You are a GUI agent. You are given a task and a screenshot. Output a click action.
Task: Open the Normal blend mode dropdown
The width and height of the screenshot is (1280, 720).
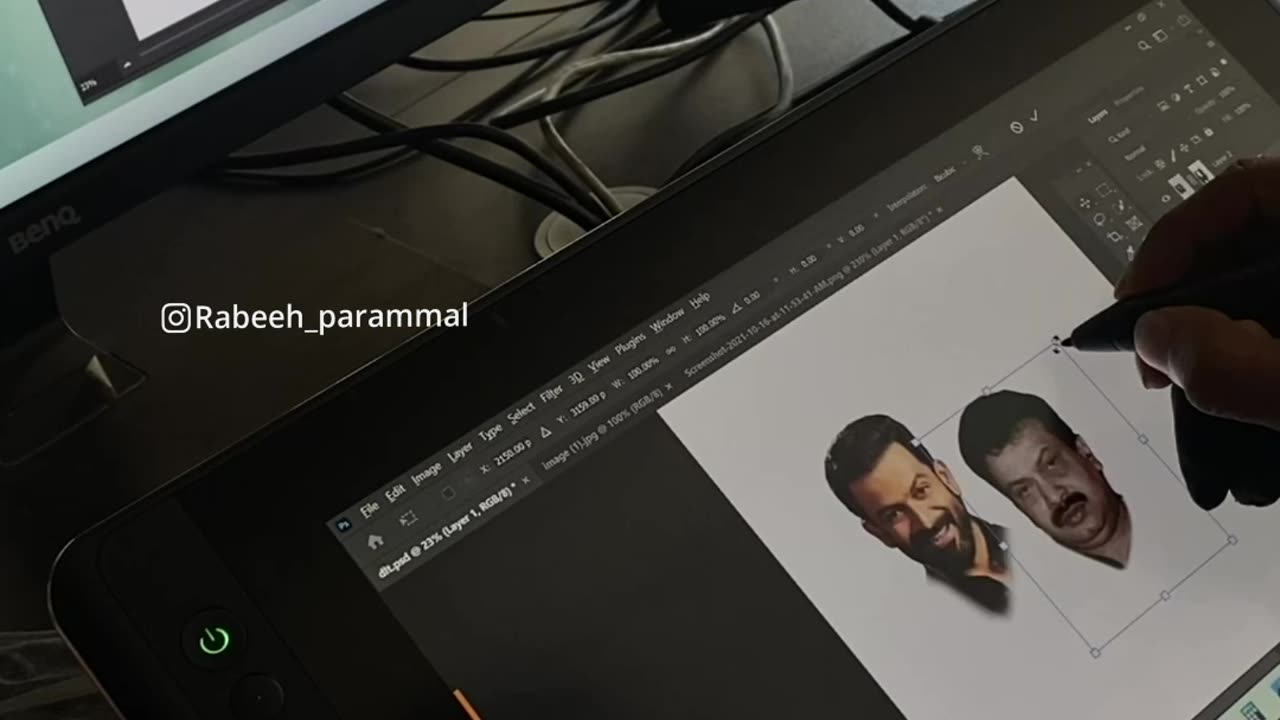point(1135,152)
